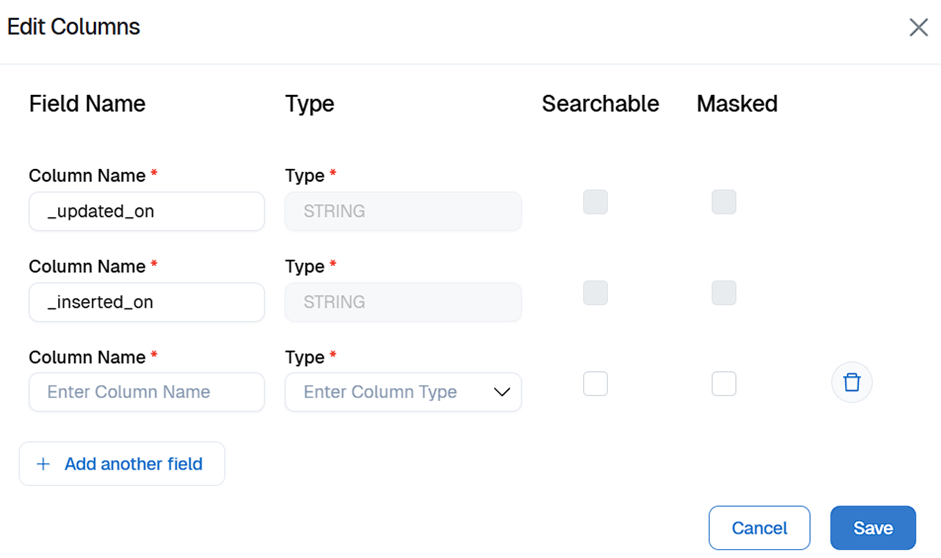This screenshot has height=558, width=941.
Task: Check Masked for the _inserted_on column
Action: tap(724, 293)
